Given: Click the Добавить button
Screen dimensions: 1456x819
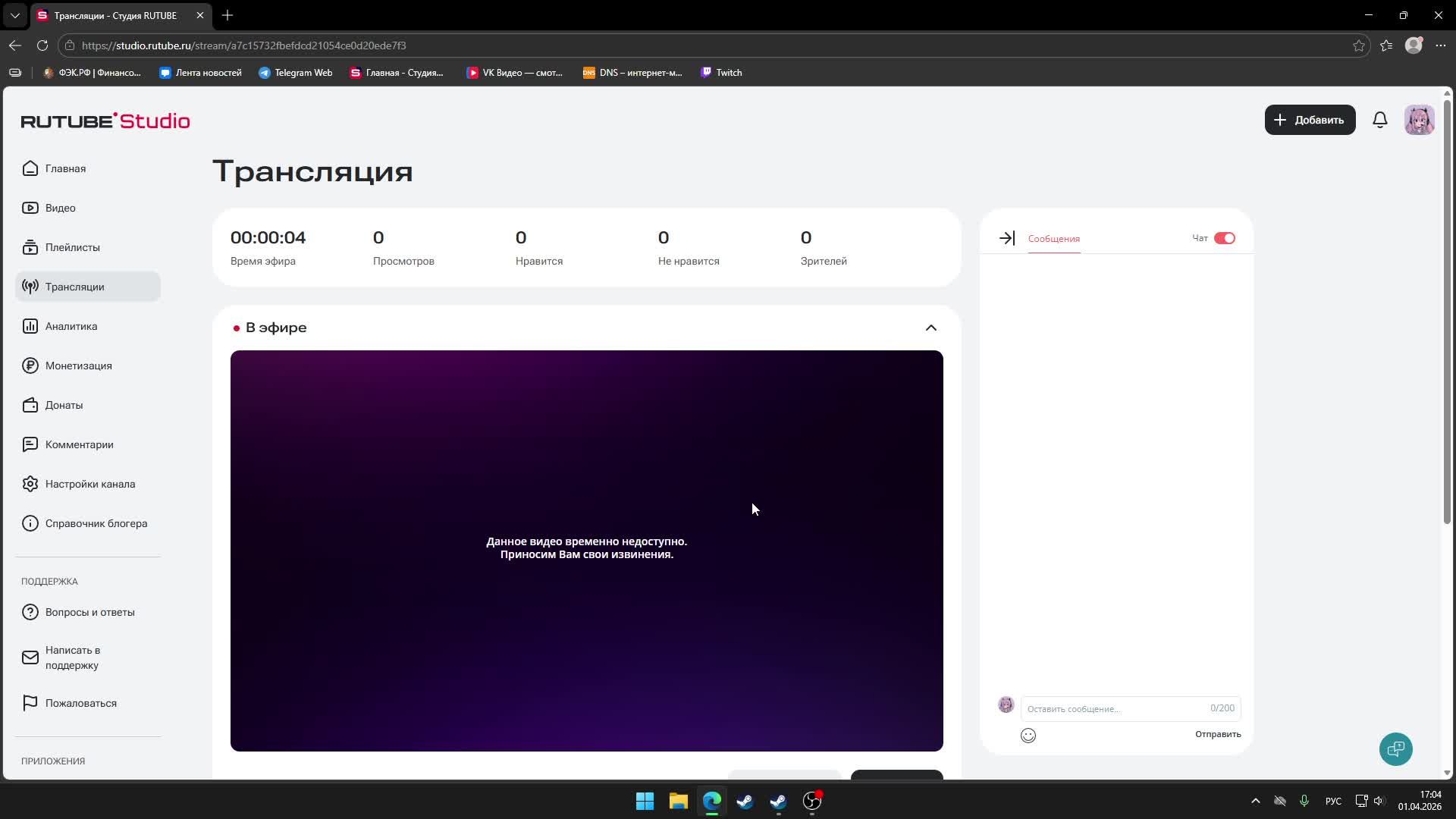Looking at the screenshot, I should (x=1310, y=120).
